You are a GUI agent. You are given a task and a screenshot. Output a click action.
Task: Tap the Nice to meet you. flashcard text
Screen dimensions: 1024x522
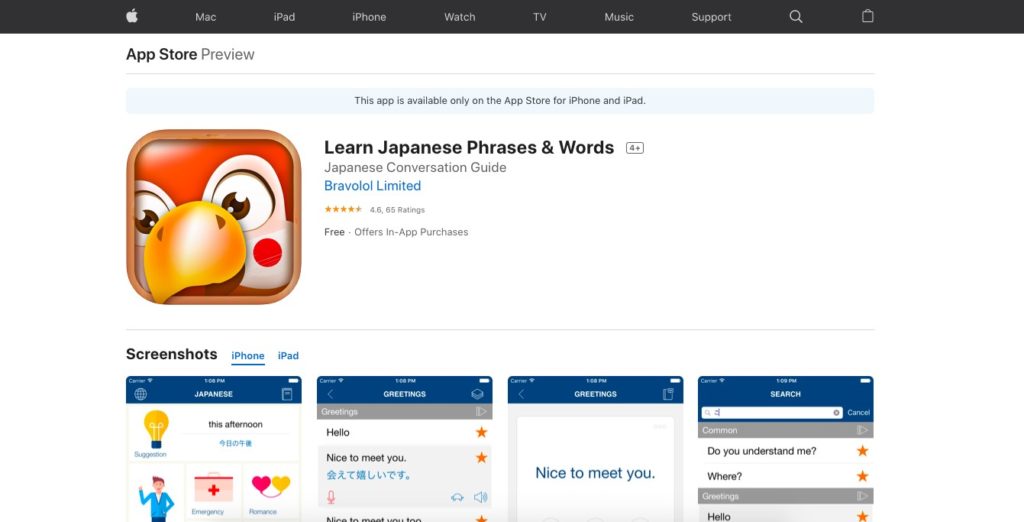pyautogui.click(x=595, y=473)
